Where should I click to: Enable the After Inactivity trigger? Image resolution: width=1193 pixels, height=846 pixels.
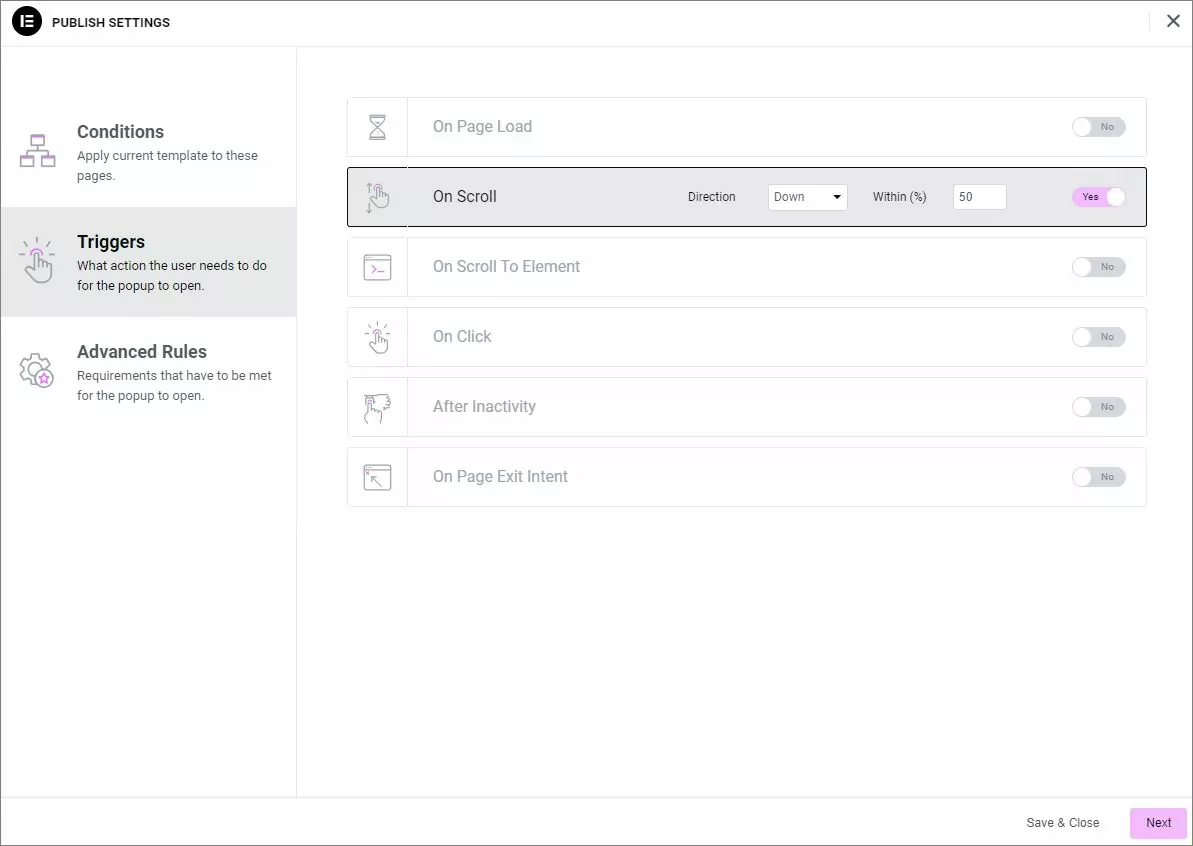point(1098,407)
